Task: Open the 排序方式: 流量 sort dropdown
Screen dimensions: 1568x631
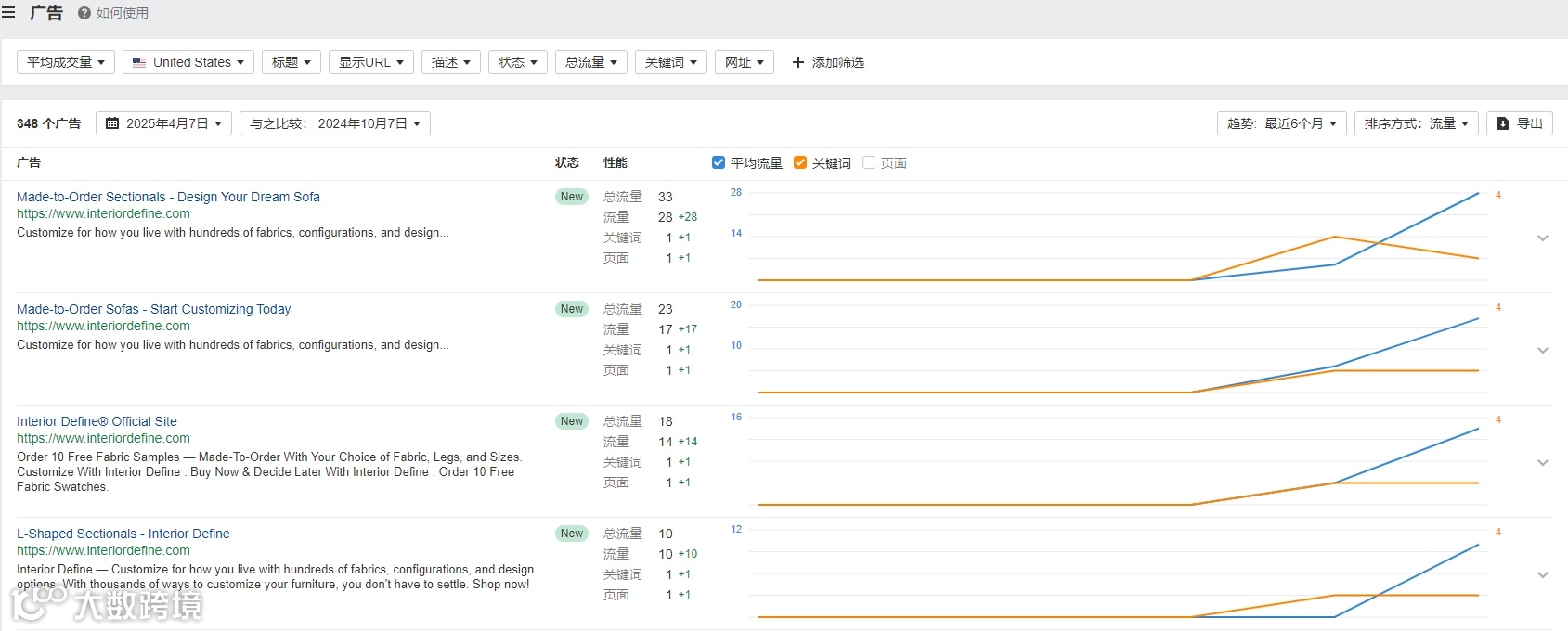Action: coord(1416,123)
